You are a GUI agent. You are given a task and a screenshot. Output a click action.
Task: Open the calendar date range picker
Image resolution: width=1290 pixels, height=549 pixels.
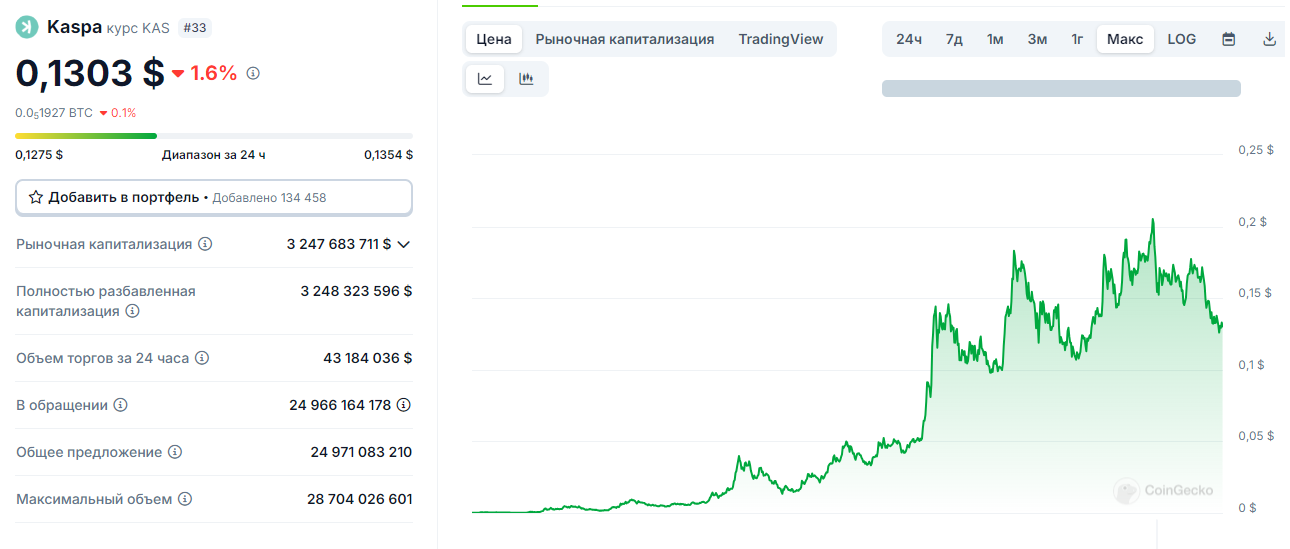1229,39
